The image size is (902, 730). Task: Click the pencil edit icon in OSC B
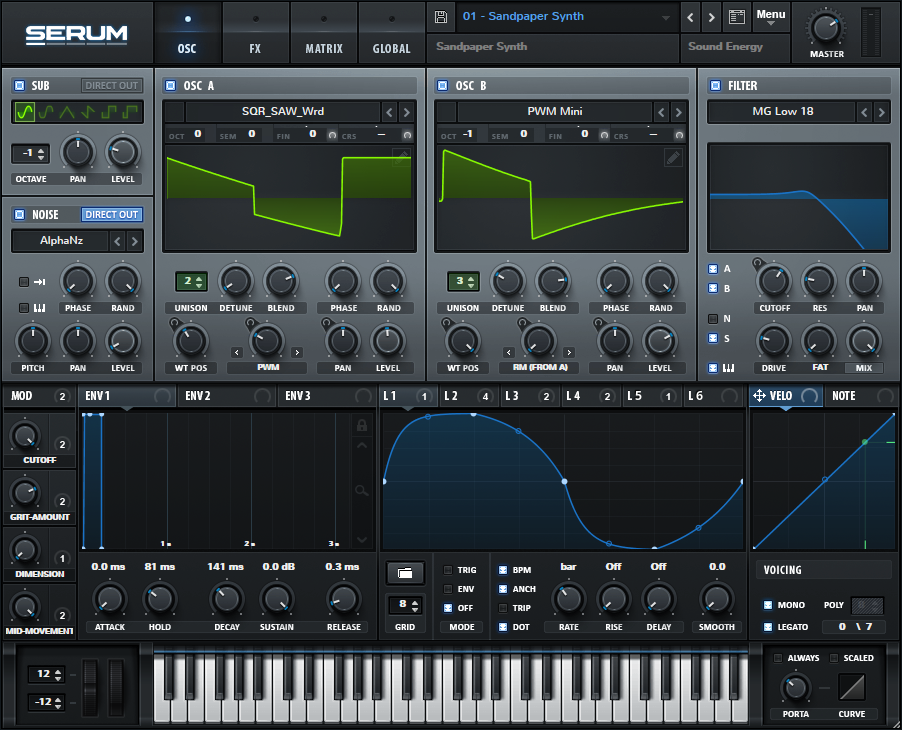click(673, 158)
